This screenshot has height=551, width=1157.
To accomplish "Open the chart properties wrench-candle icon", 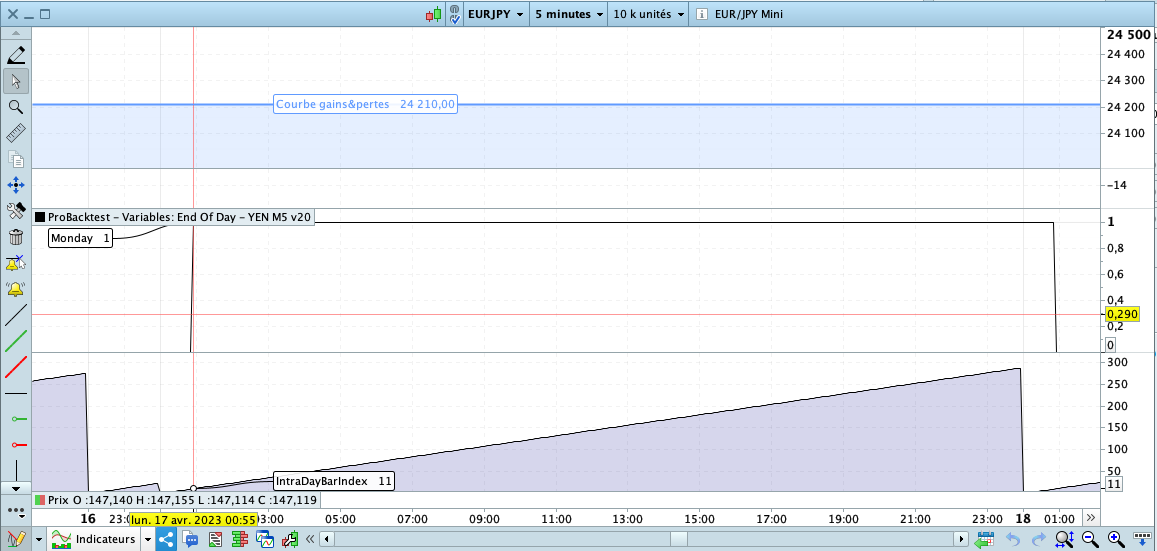I will click(x=289, y=539).
